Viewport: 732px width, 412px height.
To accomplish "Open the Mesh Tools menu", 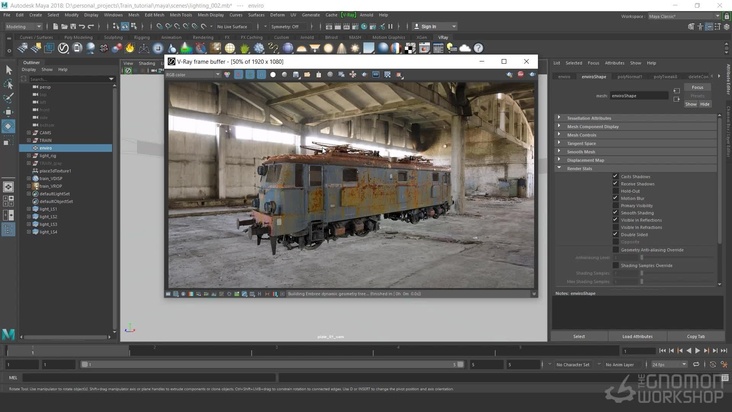I will coord(181,15).
